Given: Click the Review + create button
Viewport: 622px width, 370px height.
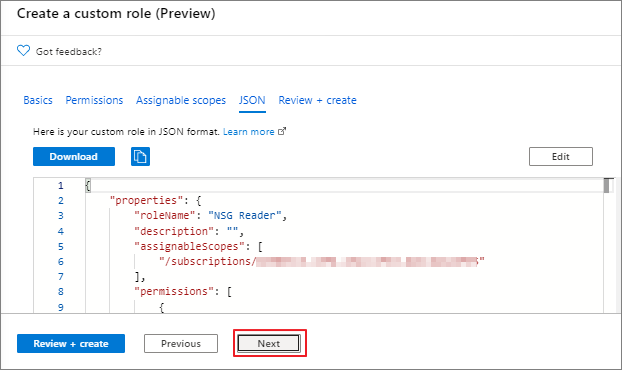Looking at the screenshot, I should pyautogui.click(x=71, y=343).
